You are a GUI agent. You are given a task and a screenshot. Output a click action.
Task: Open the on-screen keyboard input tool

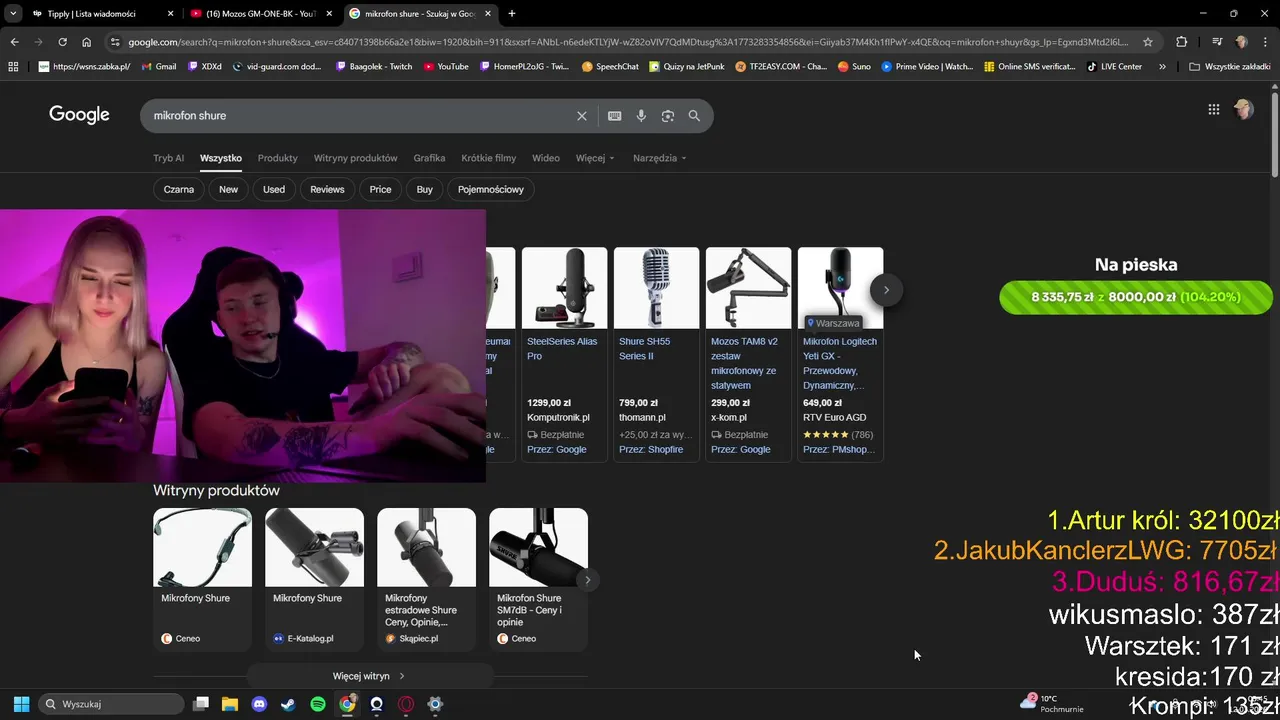[614, 116]
